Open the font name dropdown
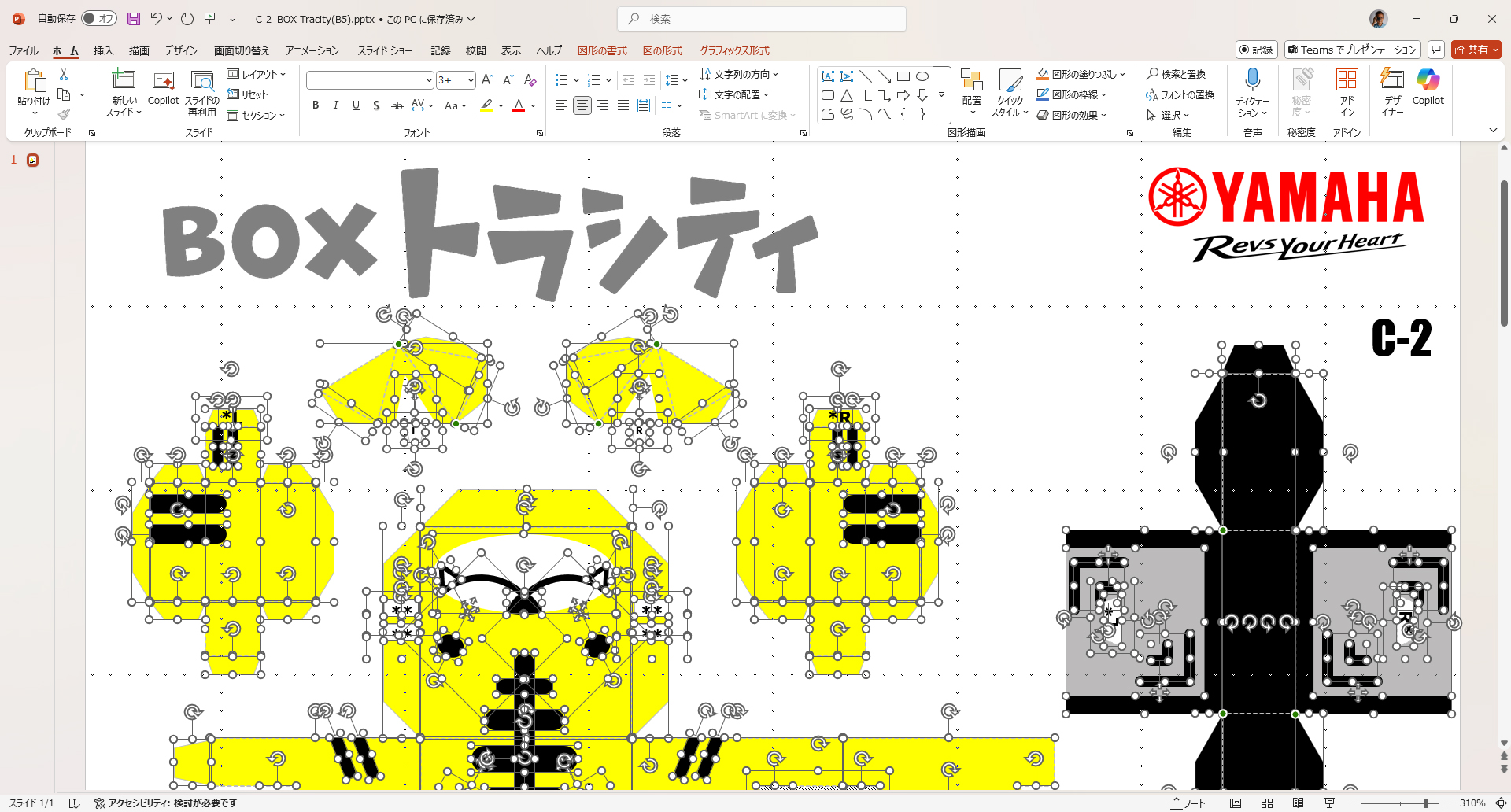The image size is (1511, 812). (429, 80)
